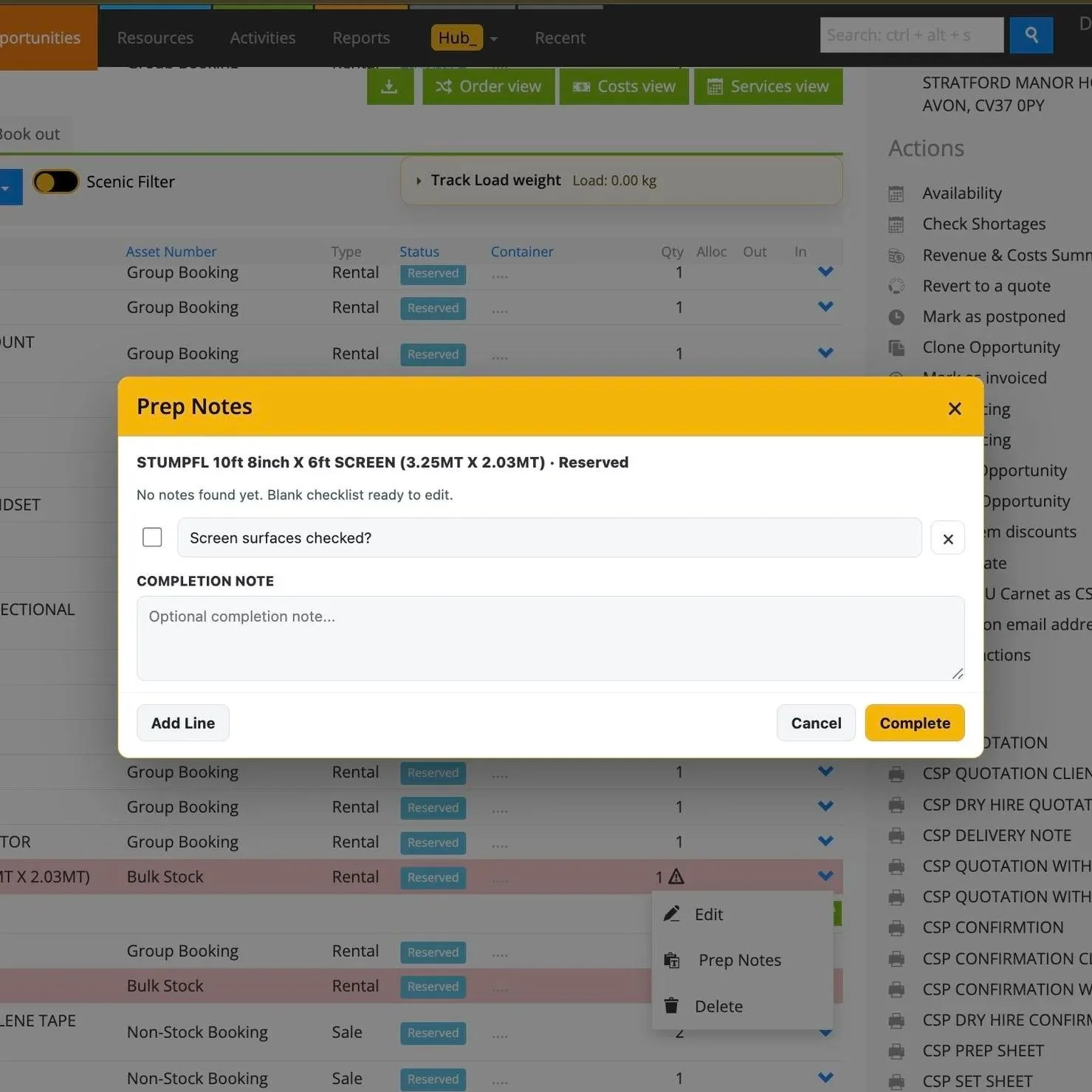Open the CSP DELIVERY NOTE document link
Viewport: 1092px width, 1092px height.
[997, 836]
